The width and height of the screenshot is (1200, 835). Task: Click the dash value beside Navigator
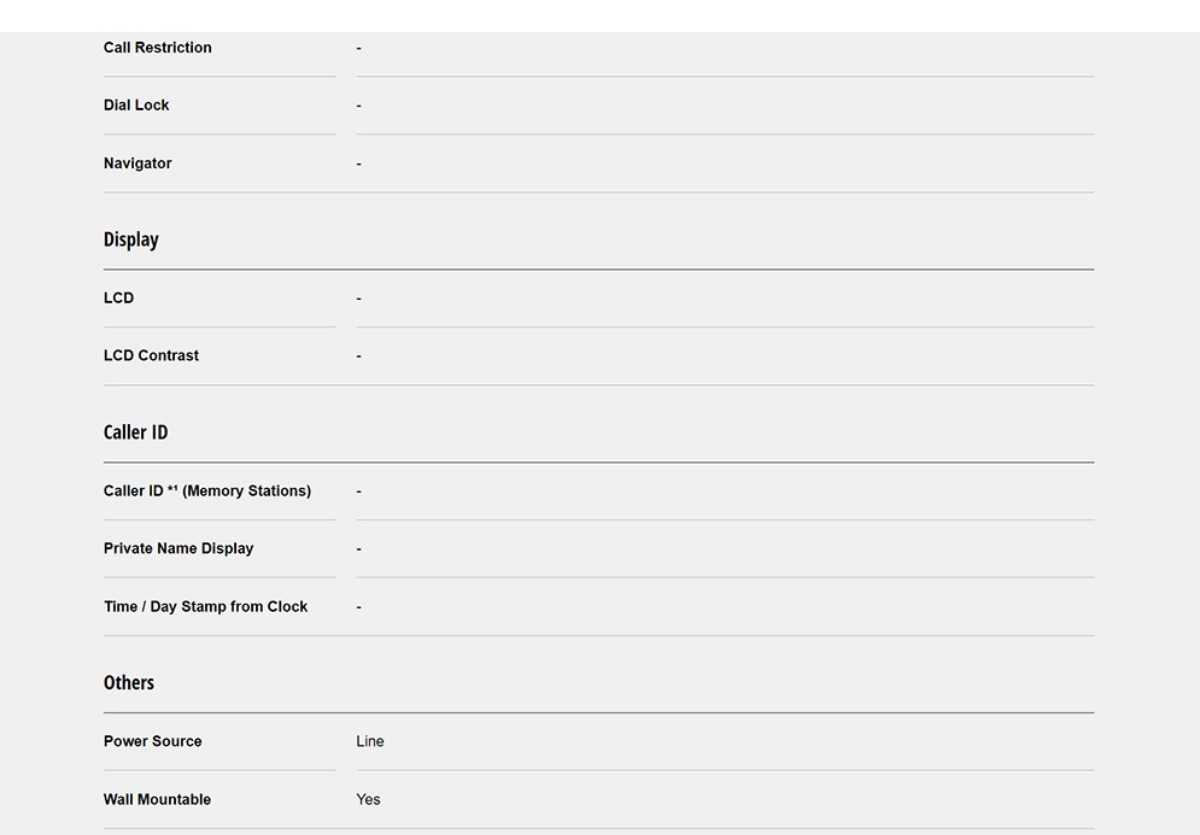[359, 165]
